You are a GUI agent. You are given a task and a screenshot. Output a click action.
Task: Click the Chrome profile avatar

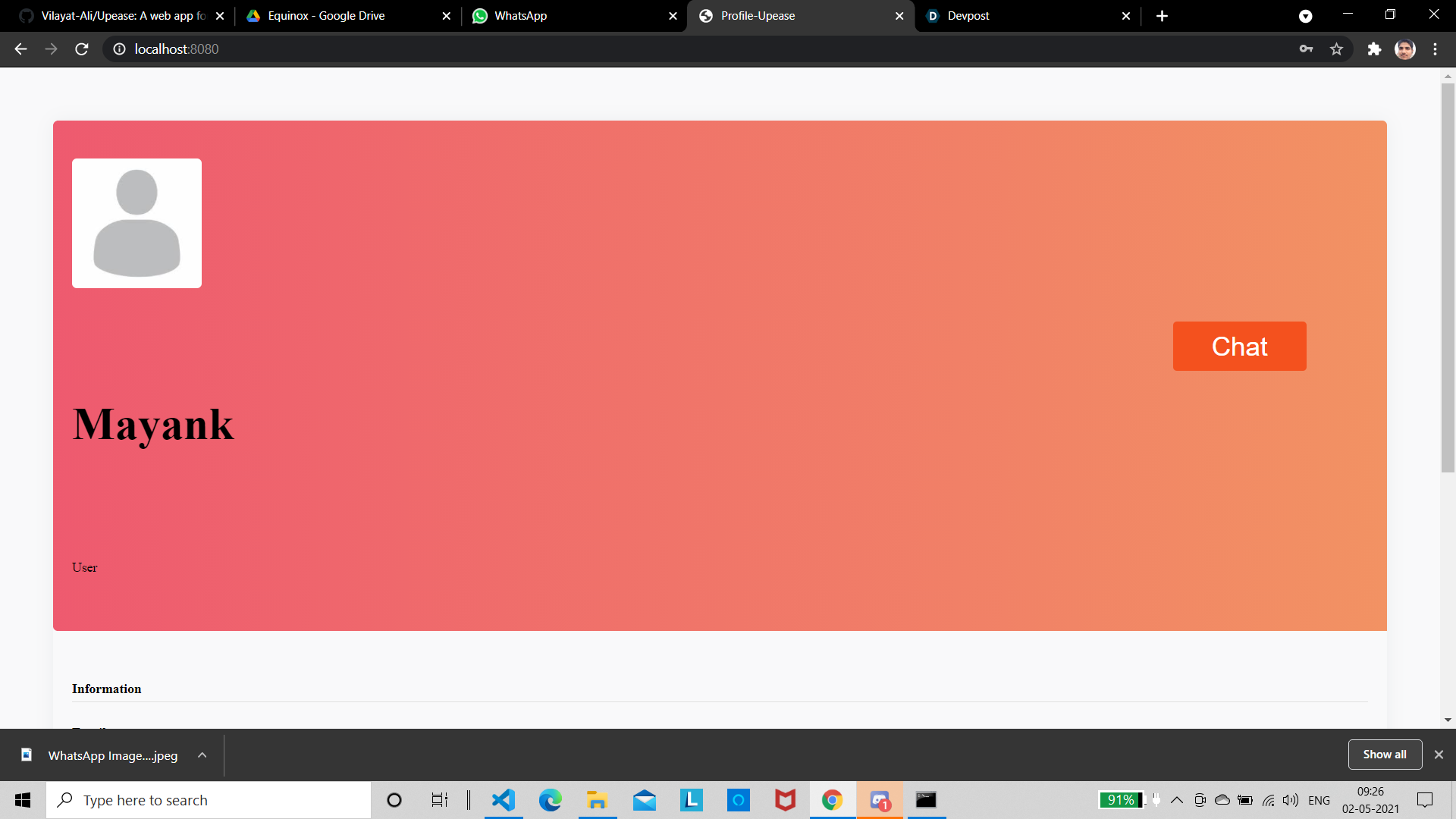coord(1404,49)
